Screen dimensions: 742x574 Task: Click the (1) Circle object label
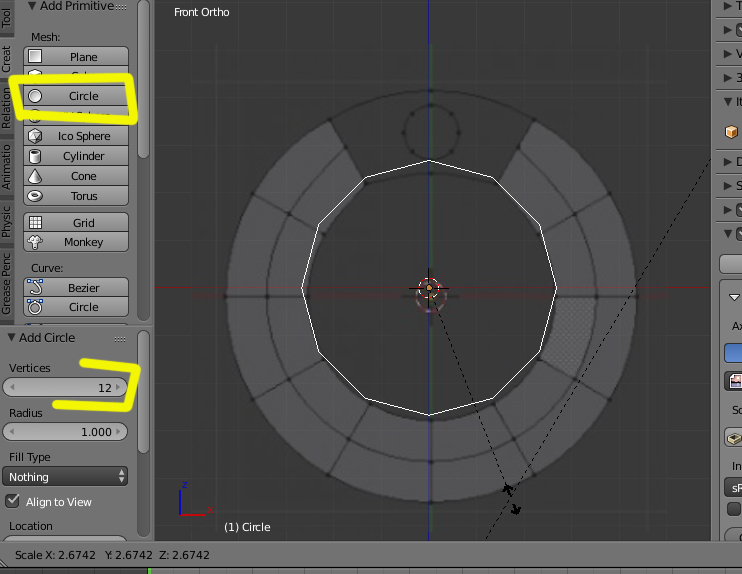pyautogui.click(x=247, y=527)
